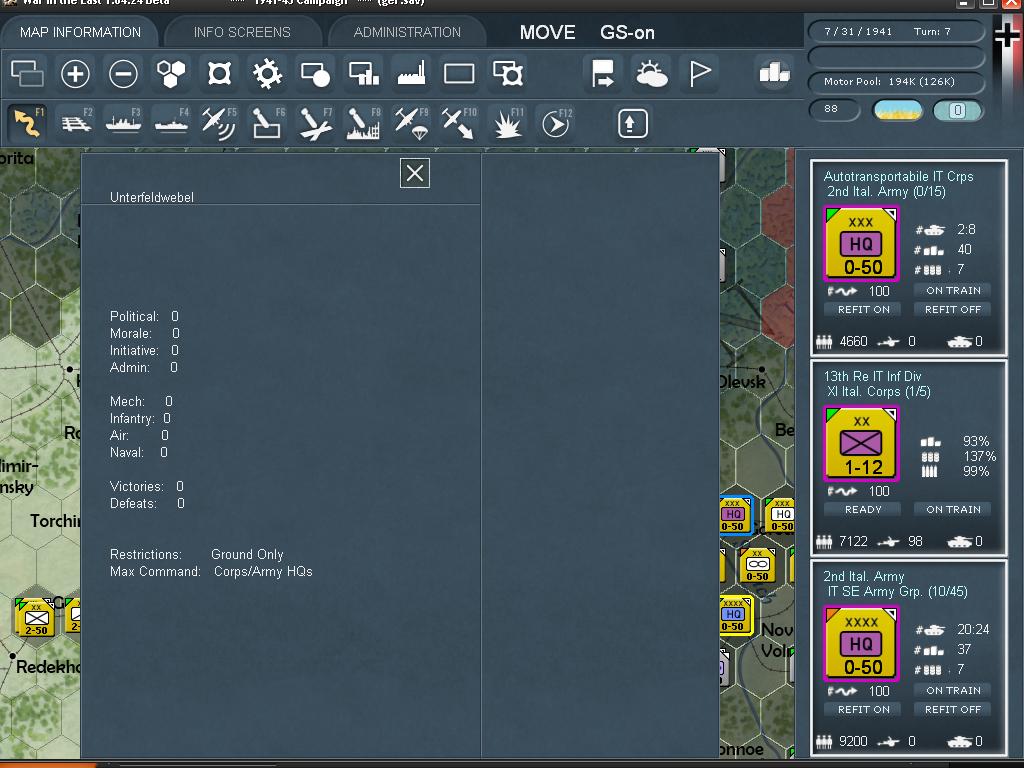Open XI Ital. Corps (1/5) link
1024x768 pixels.
[x=878, y=392]
